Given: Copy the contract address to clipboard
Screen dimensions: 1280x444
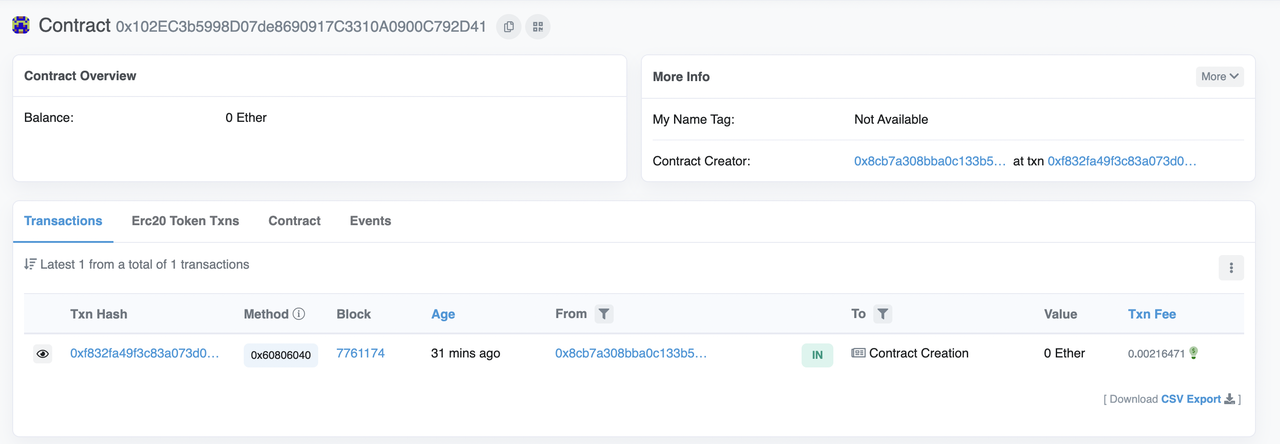Looking at the screenshot, I should click(509, 27).
